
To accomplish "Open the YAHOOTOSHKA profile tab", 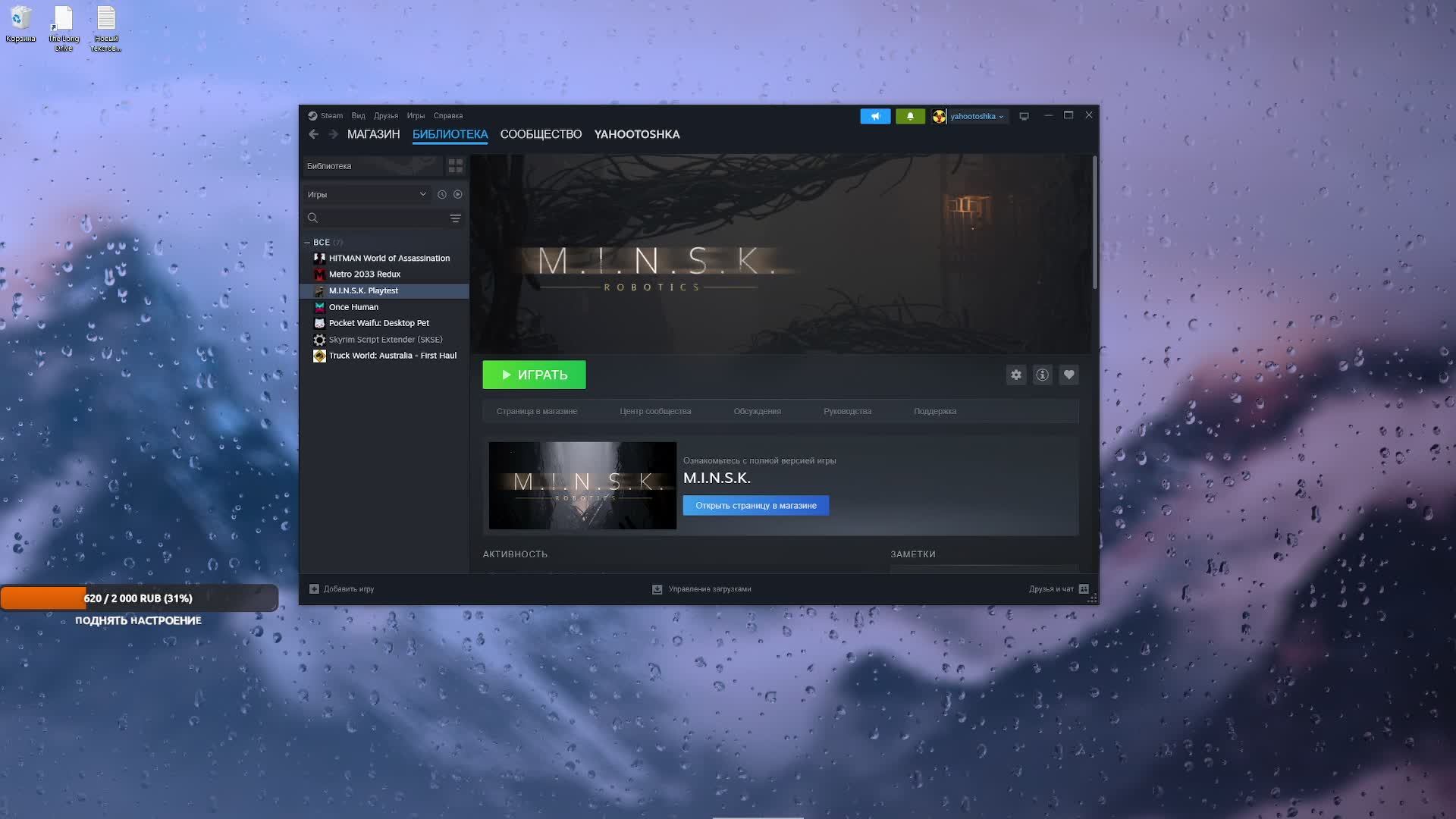I will tap(637, 134).
